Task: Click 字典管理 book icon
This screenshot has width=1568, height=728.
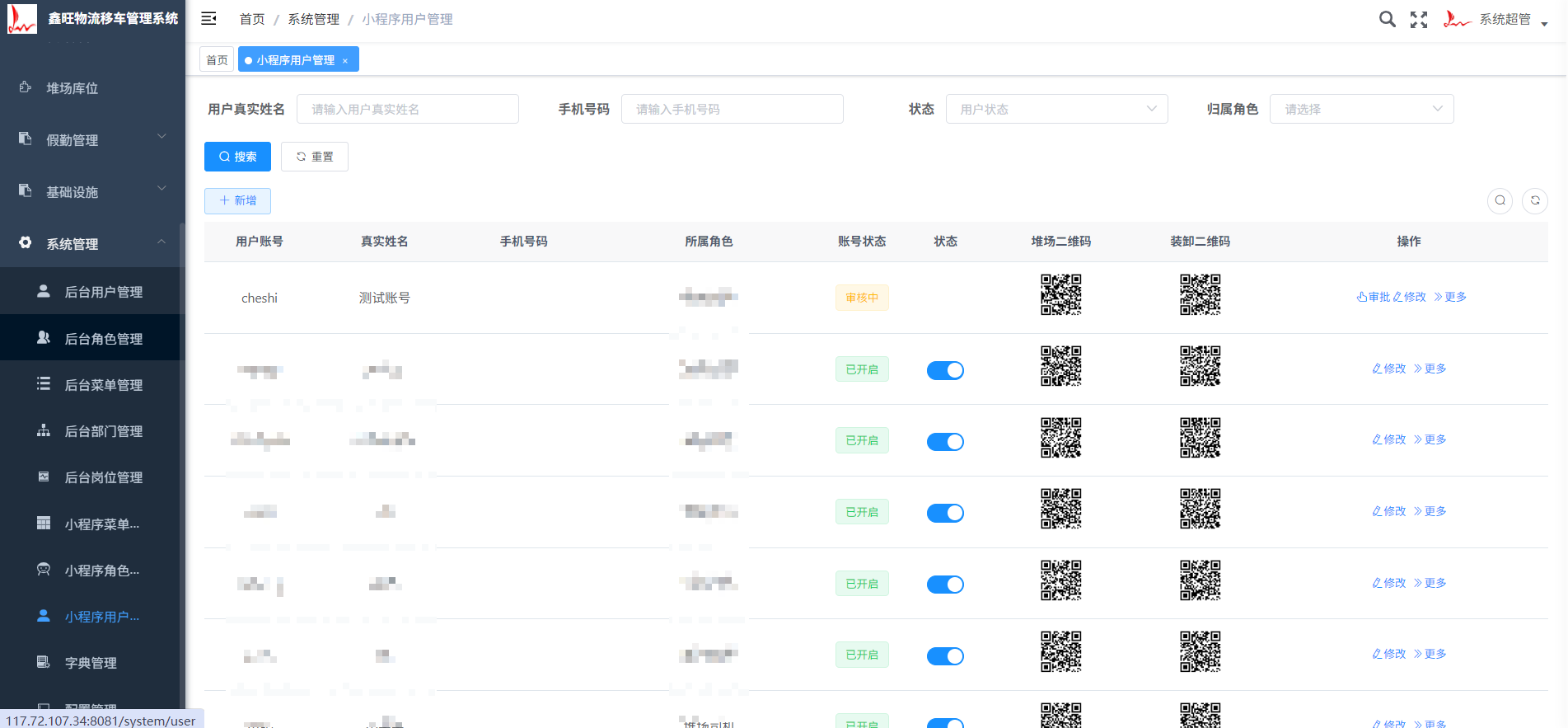Action: pos(44,662)
